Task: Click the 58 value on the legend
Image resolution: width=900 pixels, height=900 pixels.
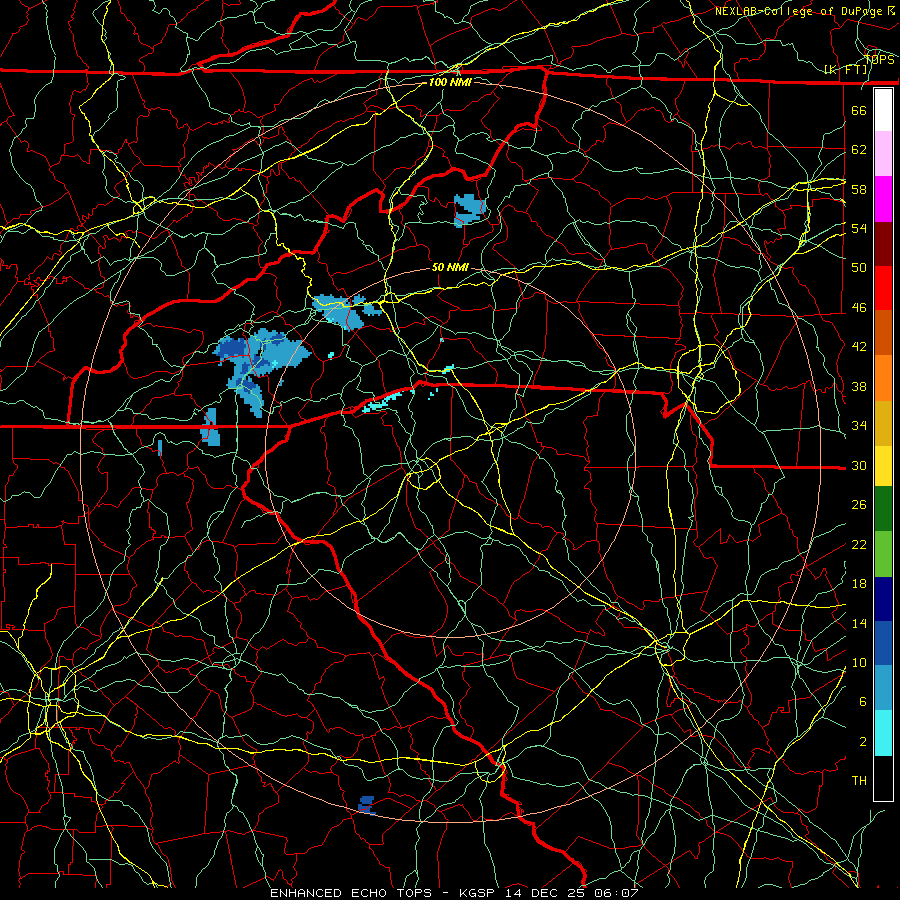Action: (x=859, y=189)
